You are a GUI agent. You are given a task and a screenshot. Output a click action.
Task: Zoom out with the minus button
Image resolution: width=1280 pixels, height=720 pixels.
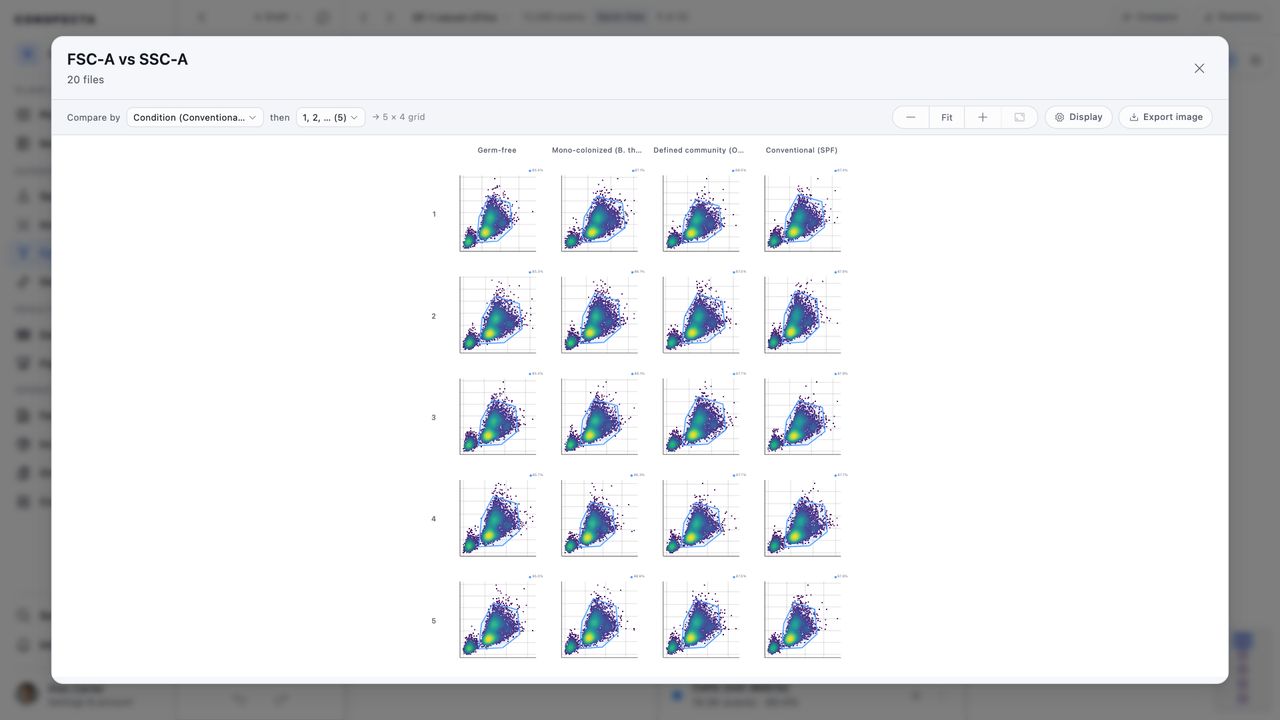(910, 117)
